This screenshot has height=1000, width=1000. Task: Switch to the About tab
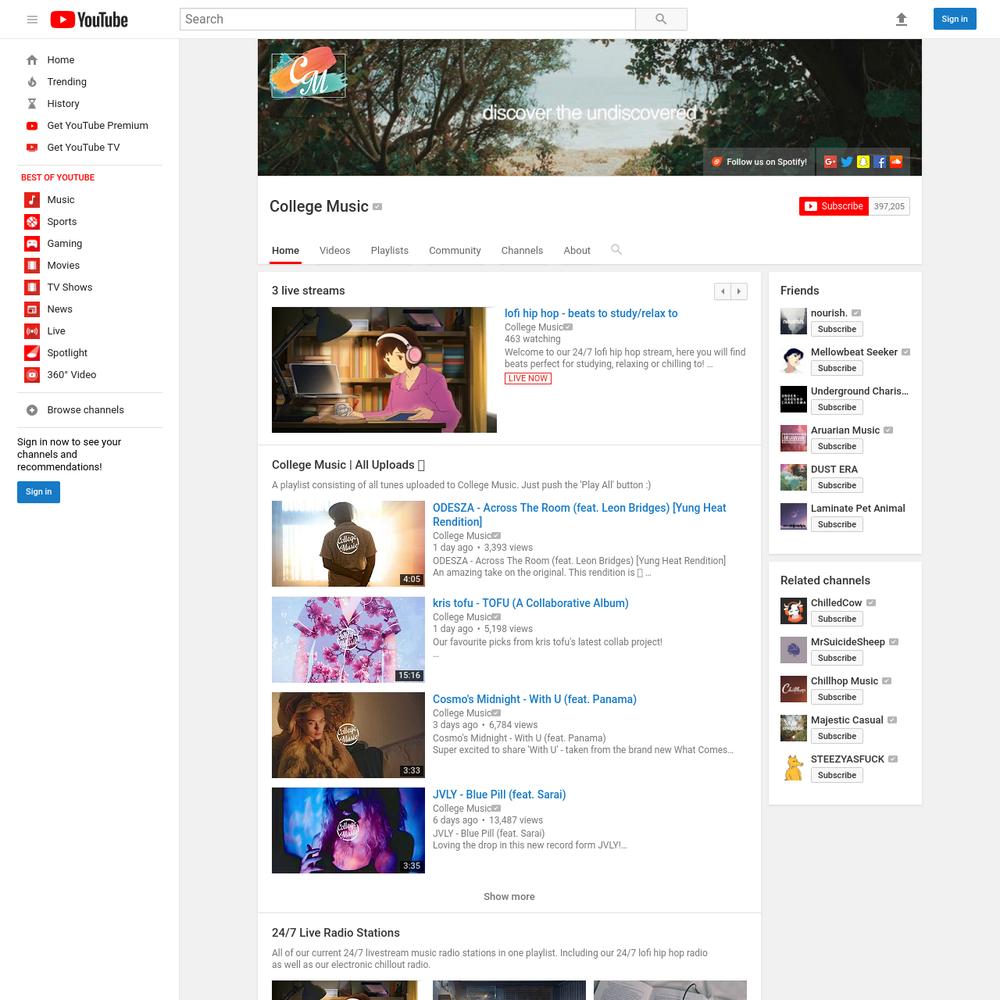[577, 251]
